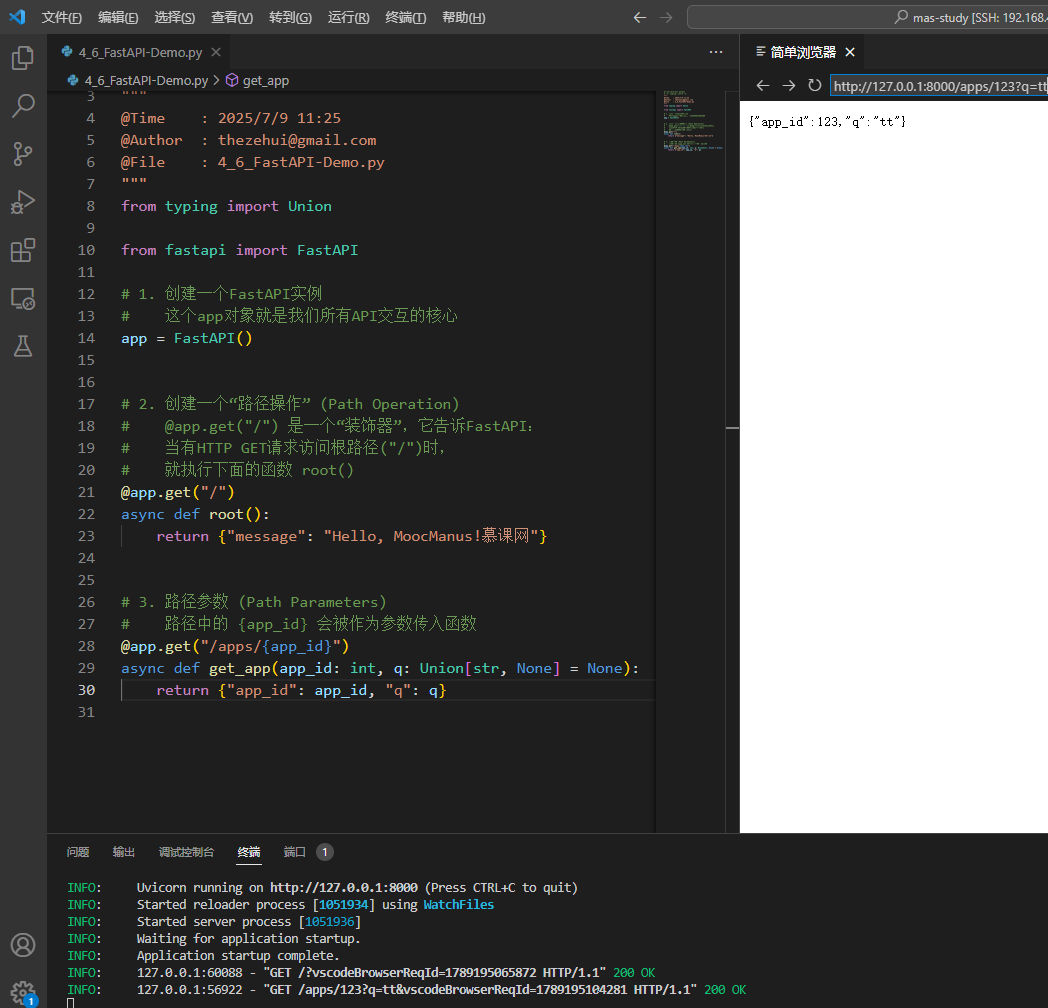This screenshot has width=1048, height=1008.
Task: Click the '@app.get("/apps/{app_id}")' decorator line
Action: [235, 646]
